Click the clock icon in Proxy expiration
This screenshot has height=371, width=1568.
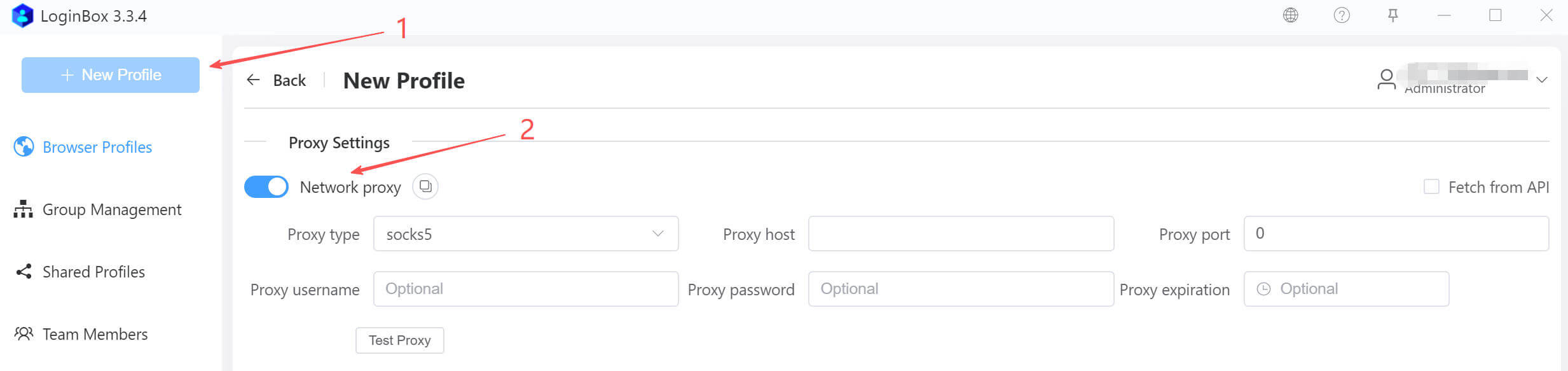1263,289
